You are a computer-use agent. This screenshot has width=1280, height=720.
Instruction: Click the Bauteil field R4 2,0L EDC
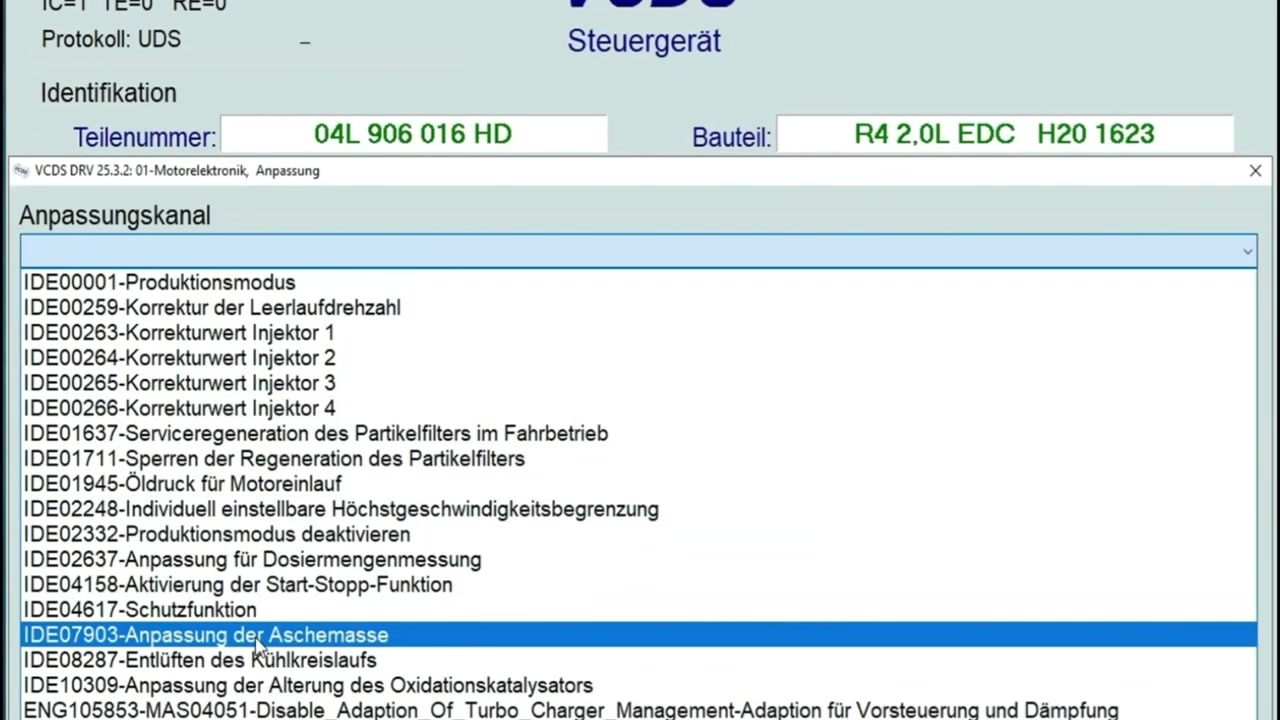pyautogui.click(x=1004, y=134)
